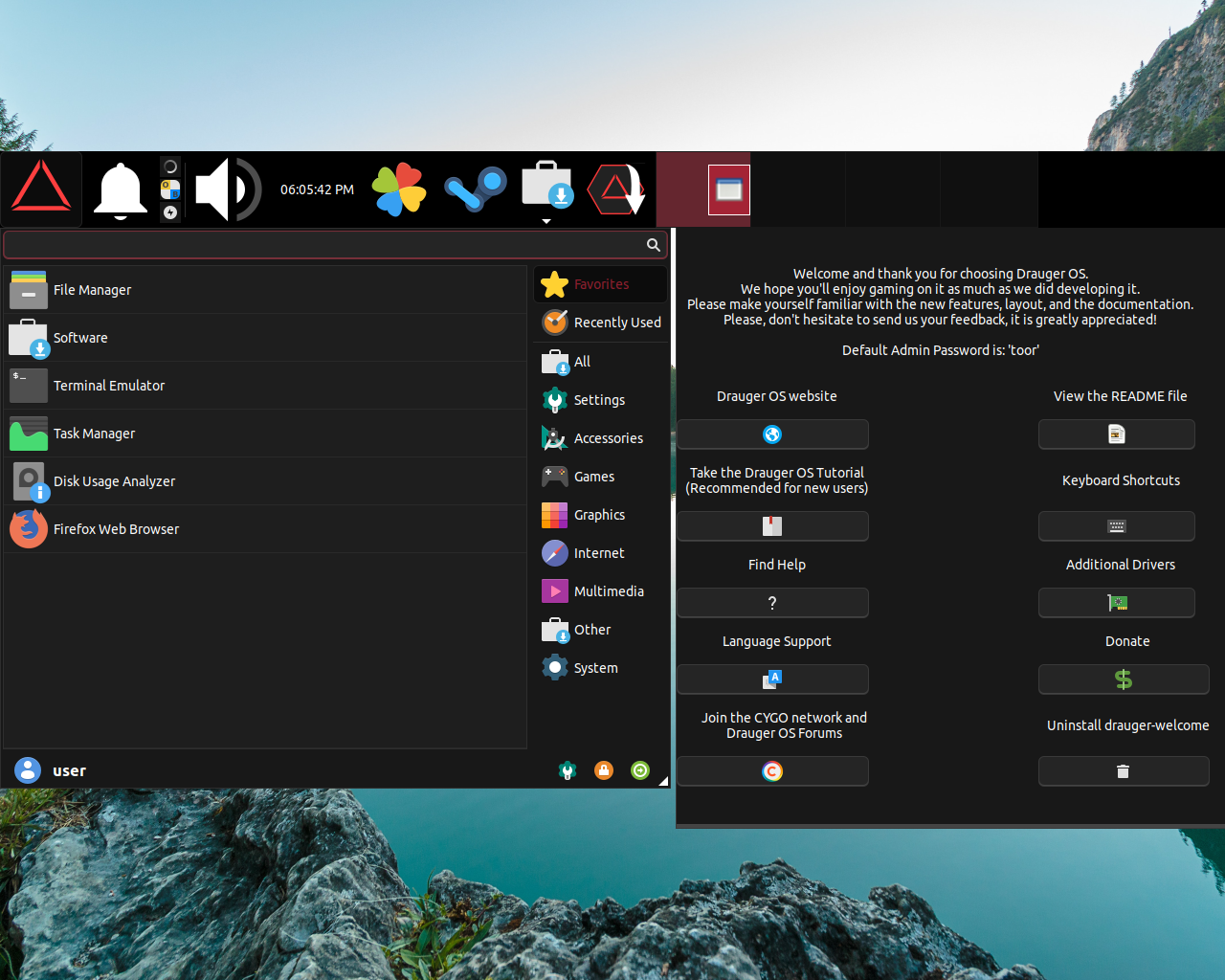Image resolution: width=1225 pixels, height=980 pixels.
Task: Open the volume speaker control
Action: tap(228, 189)
